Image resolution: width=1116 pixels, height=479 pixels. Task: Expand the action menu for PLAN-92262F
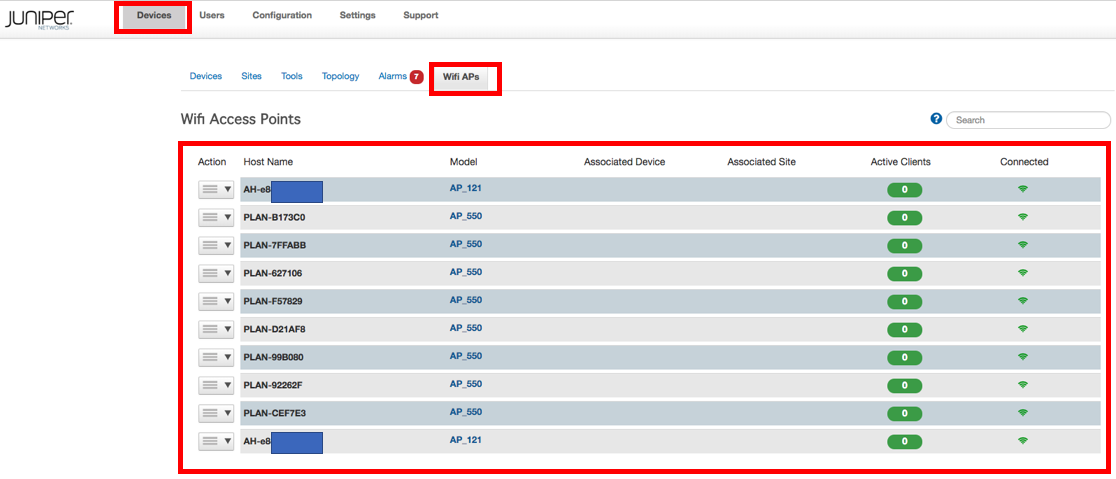pyautogui.click(x=216, y=385)
